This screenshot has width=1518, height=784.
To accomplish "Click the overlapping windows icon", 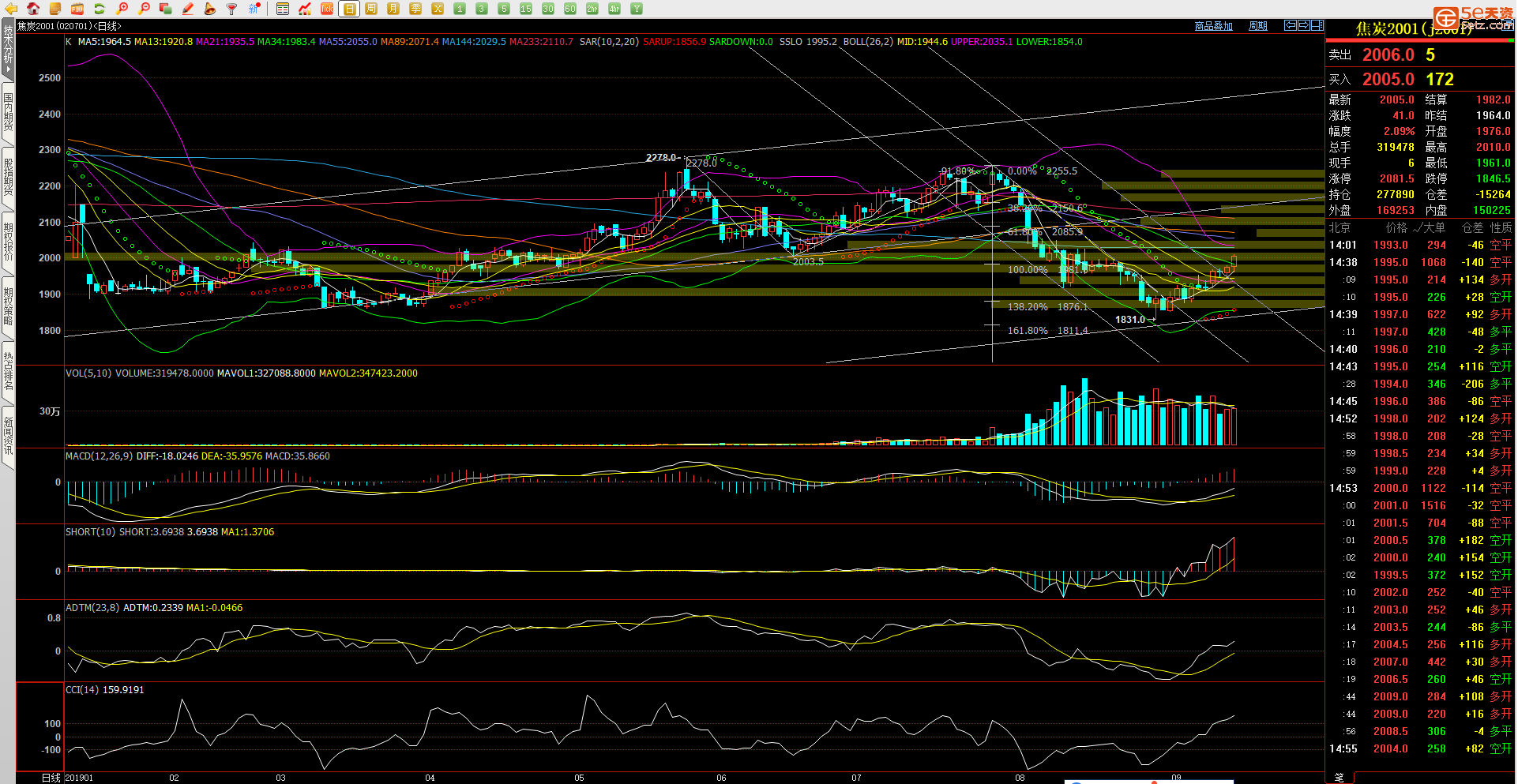I will click(166, 9).
